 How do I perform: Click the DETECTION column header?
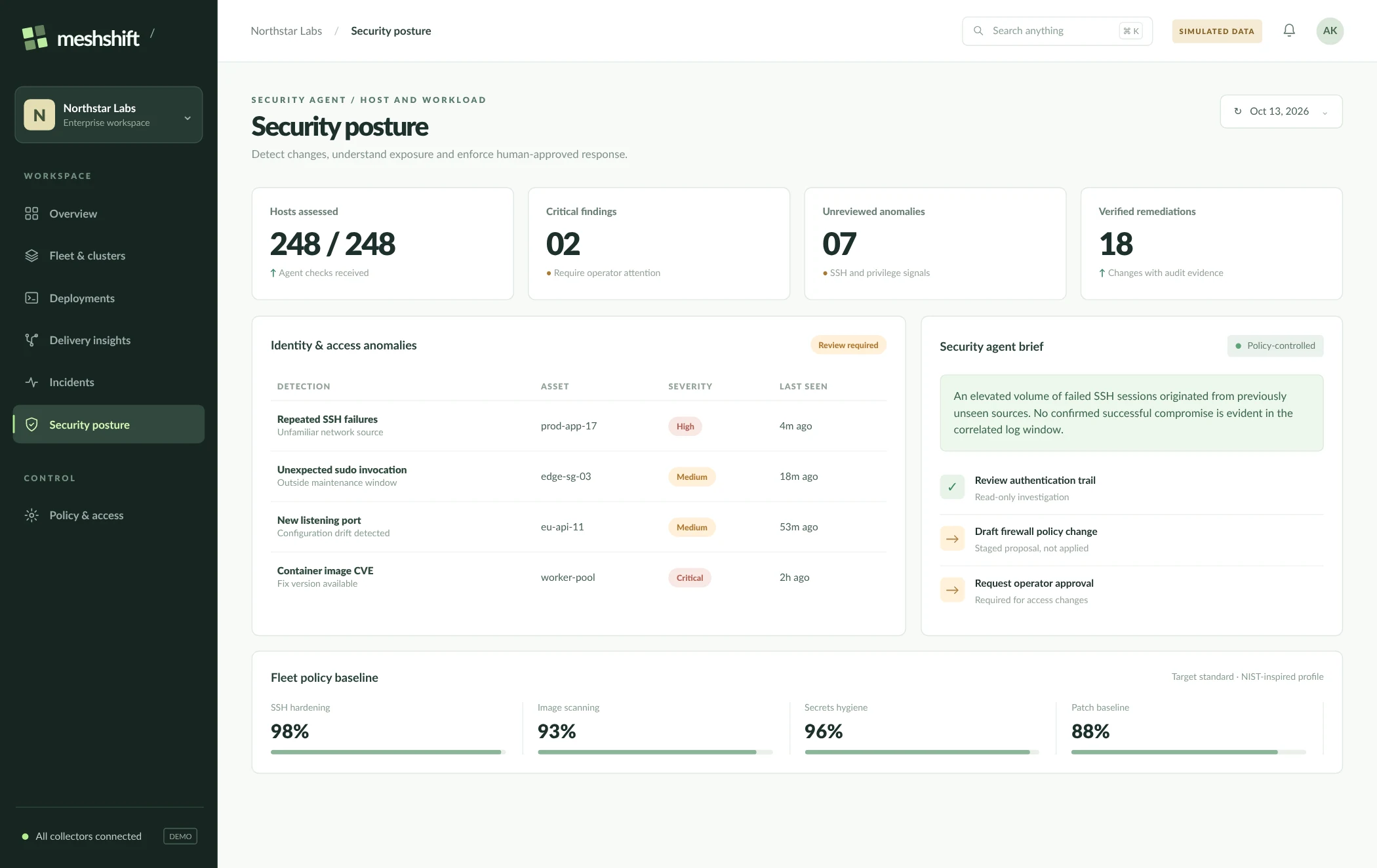(304, 387)
